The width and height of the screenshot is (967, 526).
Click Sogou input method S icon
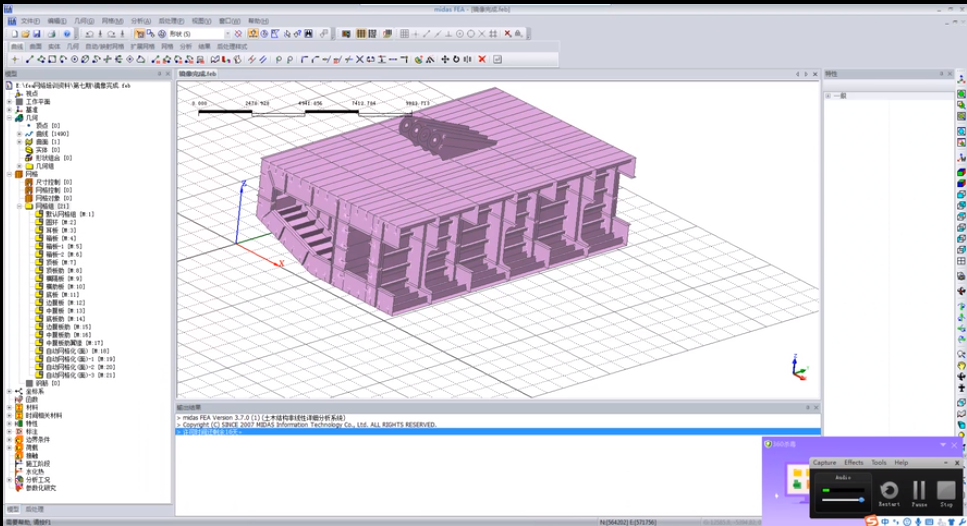[x=873, y=520]
